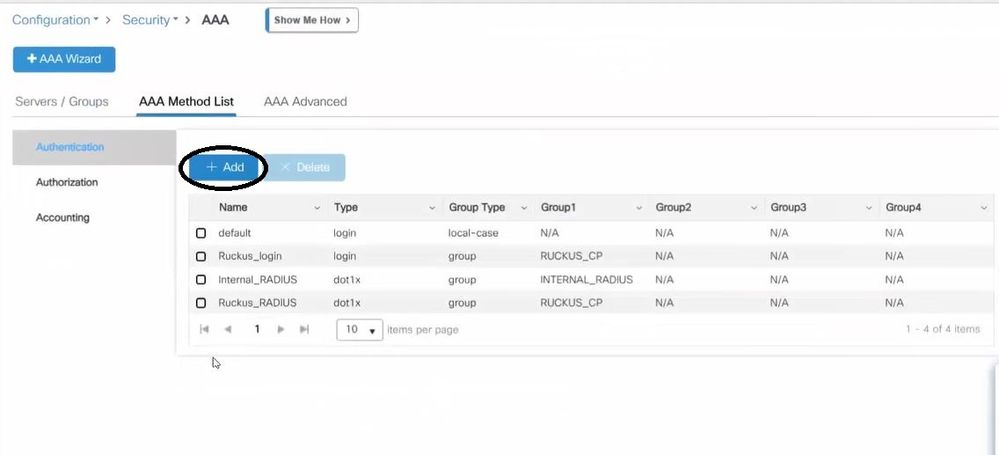Switch to Servers / Groups tab
Image resolution: width=999 pixels, height=455 pixels.
(62, 102)
